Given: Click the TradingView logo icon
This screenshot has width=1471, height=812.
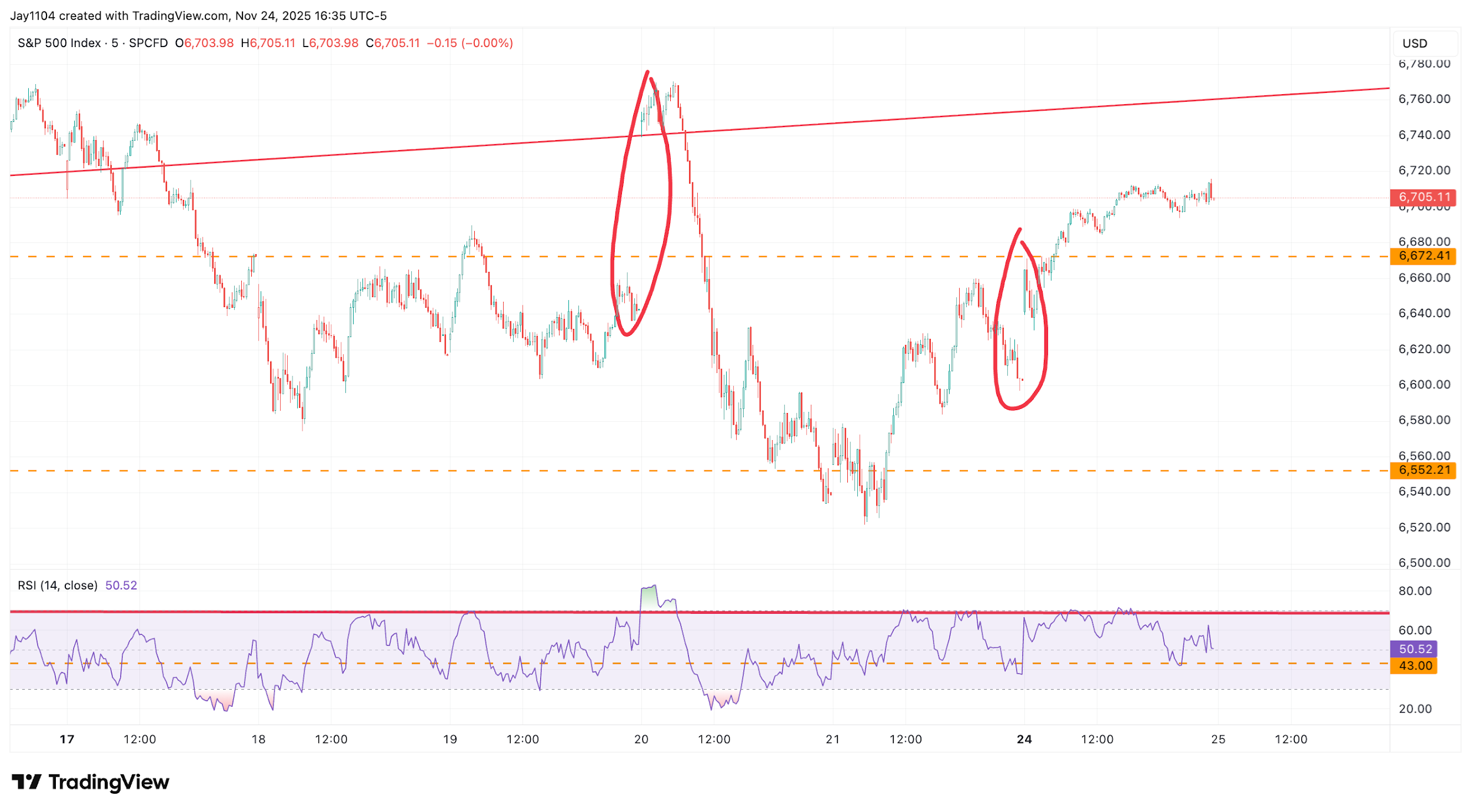Looking at the screenshot, I should pyautogui.click(x=26, y=781).
